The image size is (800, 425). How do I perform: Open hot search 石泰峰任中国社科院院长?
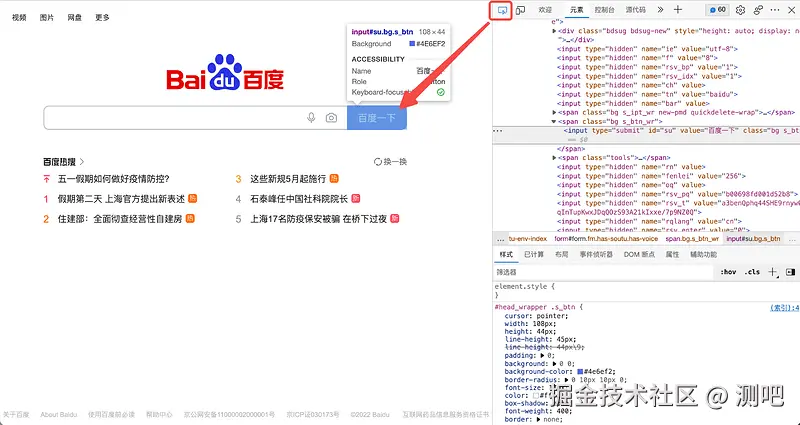(x=299, y=199)
